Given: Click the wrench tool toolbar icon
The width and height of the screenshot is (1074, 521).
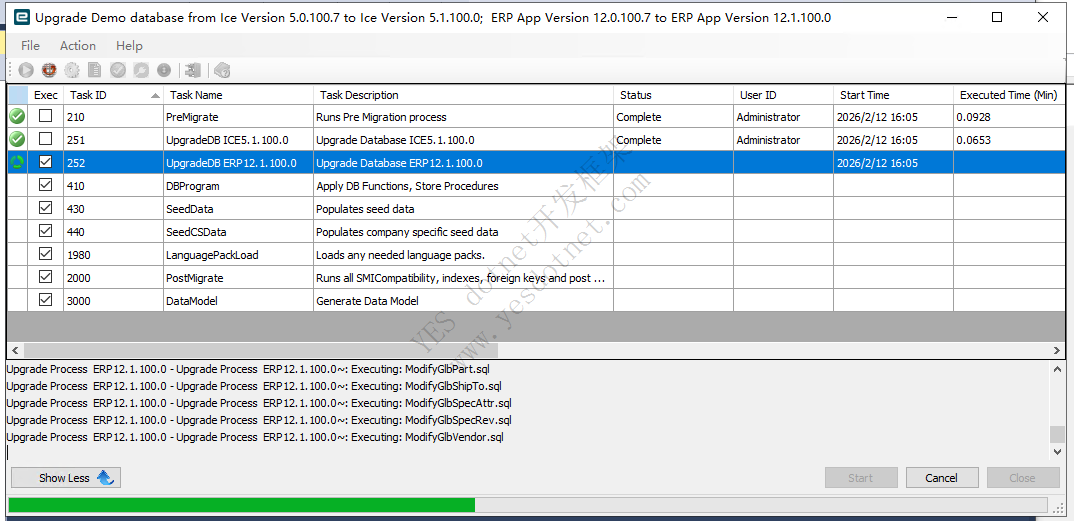Looking at the screenshot, I should pyautogui.click(x=140, y=69).
